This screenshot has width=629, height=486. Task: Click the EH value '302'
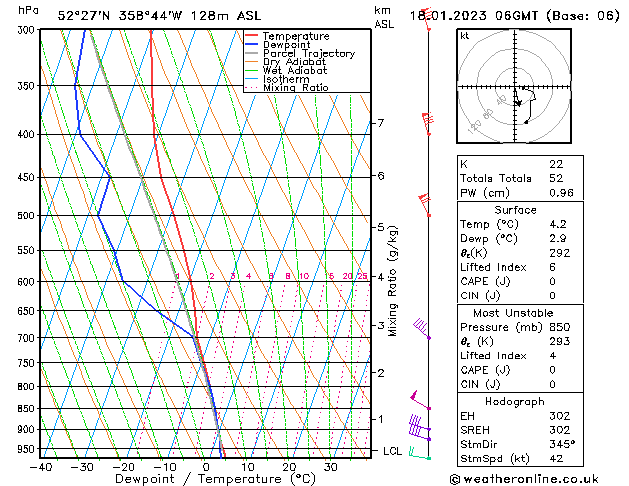tap(560, 416)
